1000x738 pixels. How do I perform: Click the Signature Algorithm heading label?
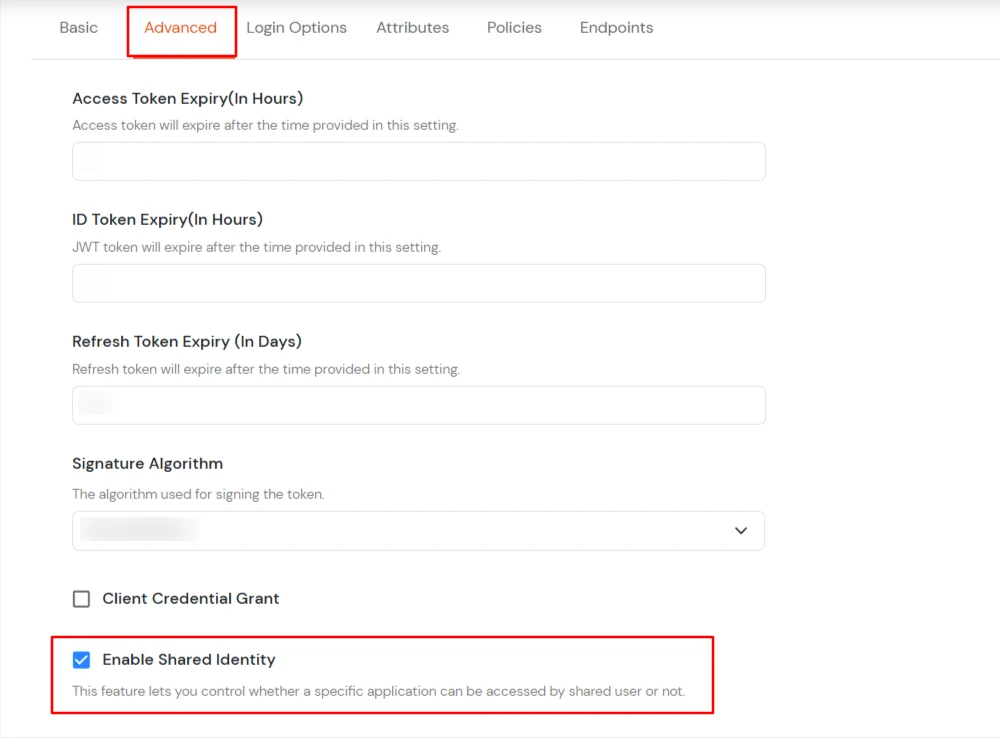[147, 464]
